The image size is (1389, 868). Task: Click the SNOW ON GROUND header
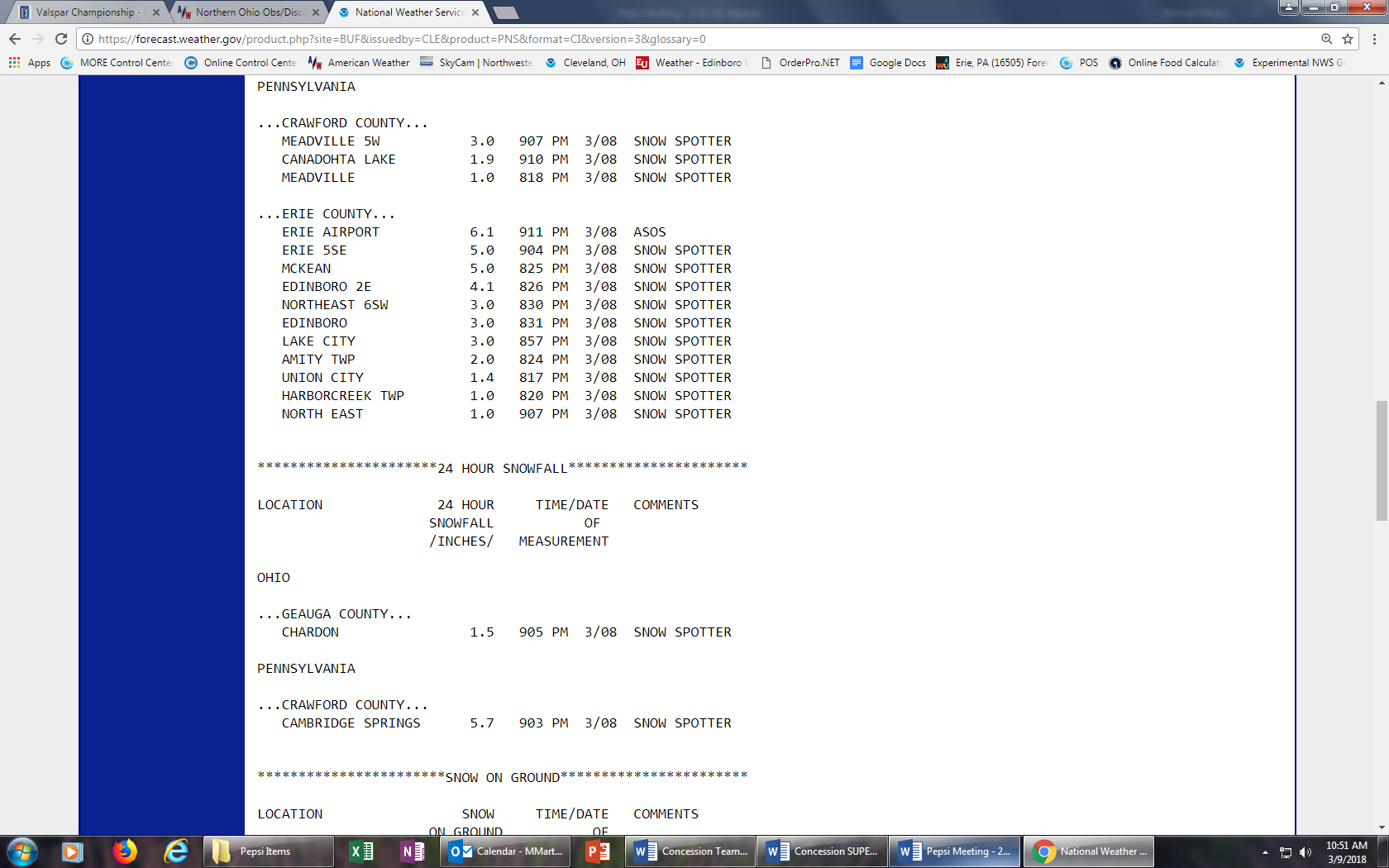(503, 778)
